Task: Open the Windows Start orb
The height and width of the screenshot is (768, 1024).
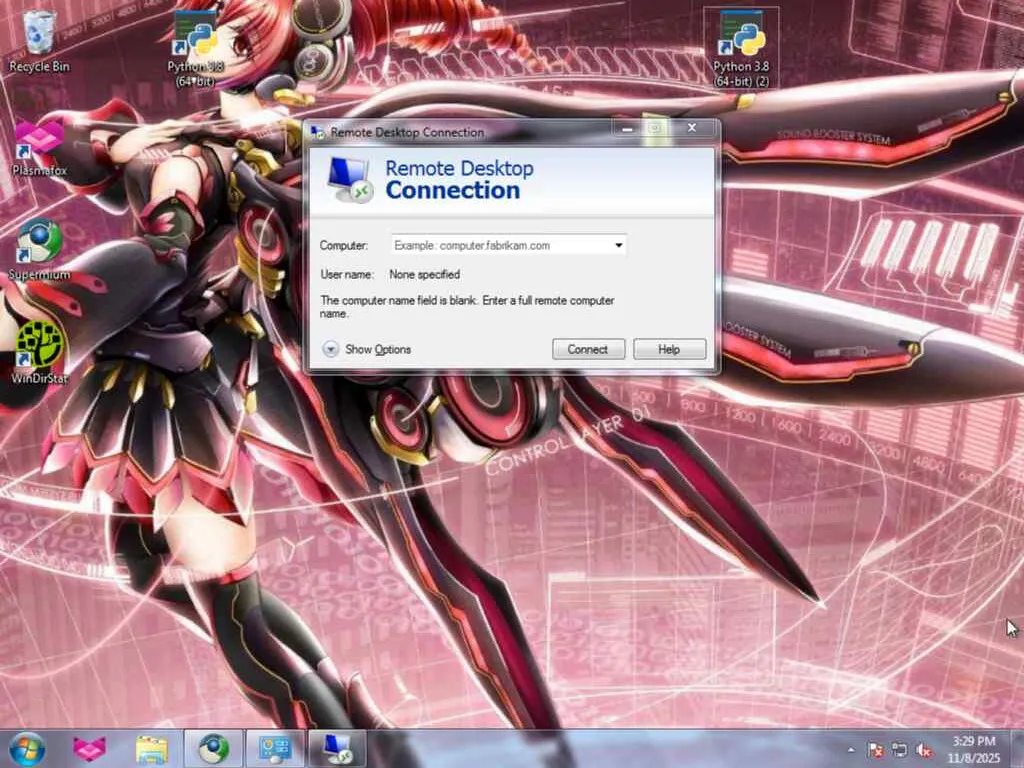Action: click(x=27, y=748)
